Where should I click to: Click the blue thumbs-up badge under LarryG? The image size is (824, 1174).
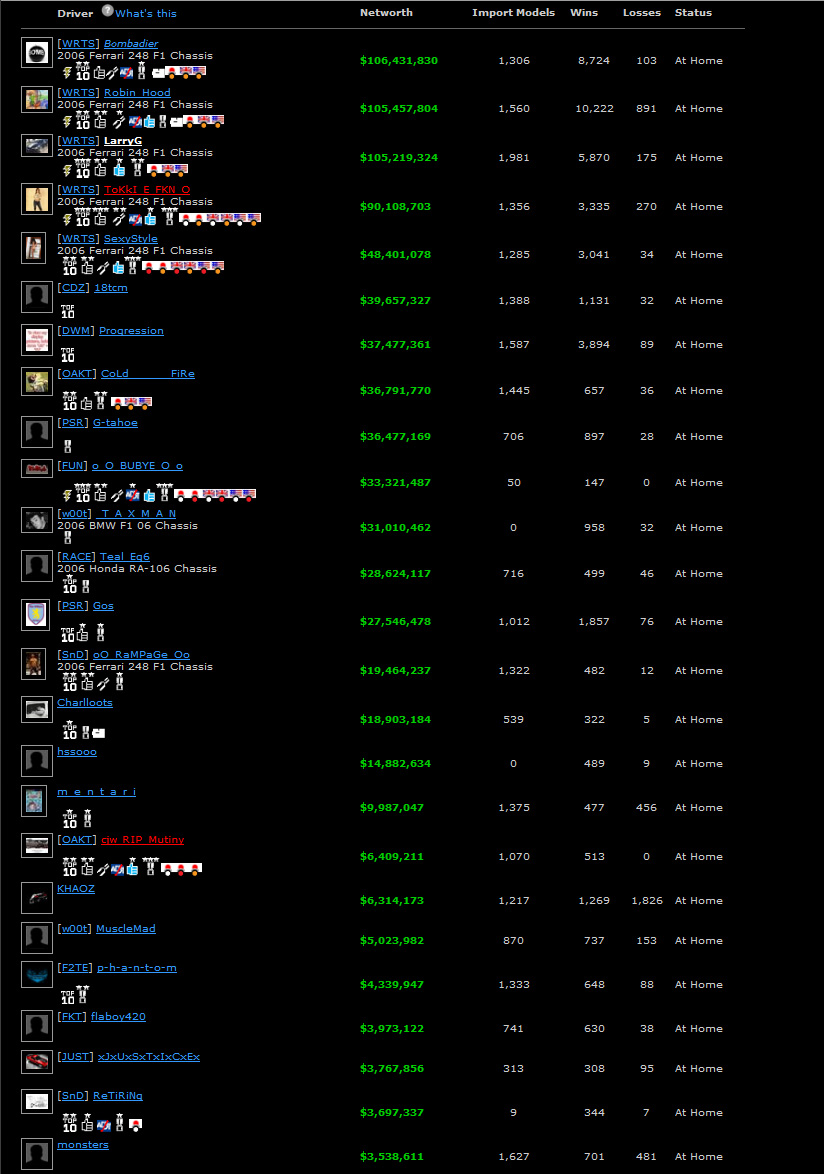coord(116,170)
